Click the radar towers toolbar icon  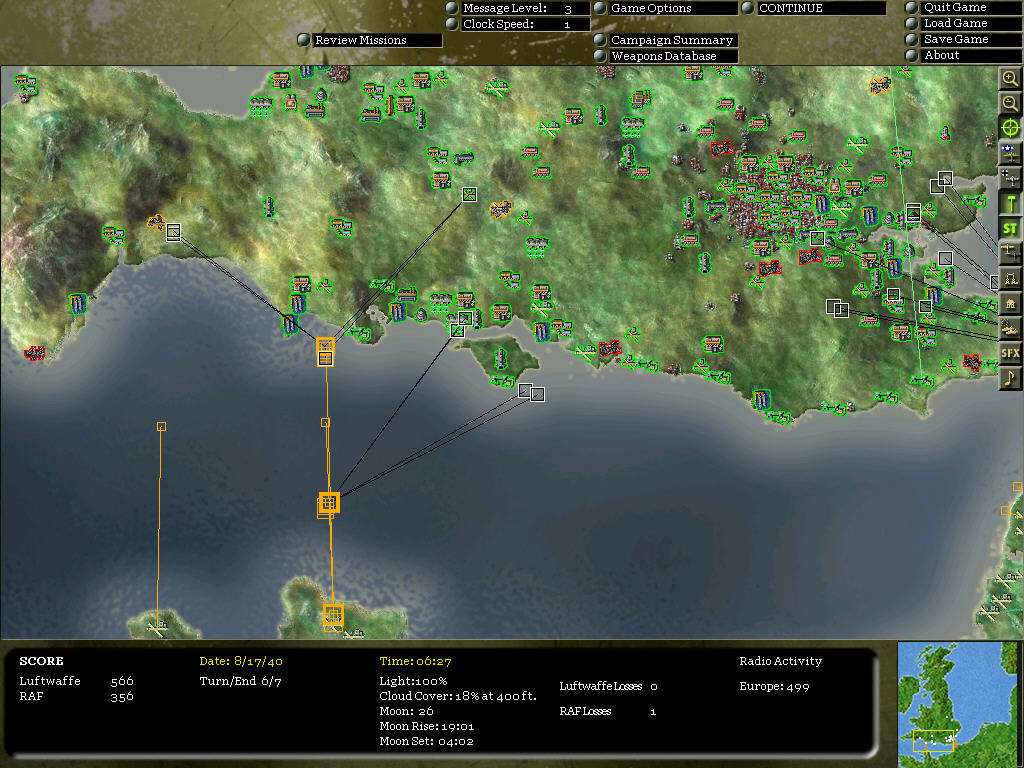[x=1010, y=278]
